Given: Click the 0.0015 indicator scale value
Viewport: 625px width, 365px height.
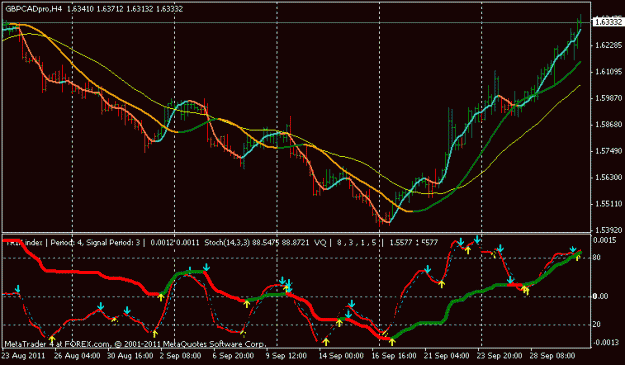Looking at the screenshot, I should coord(604,241).
